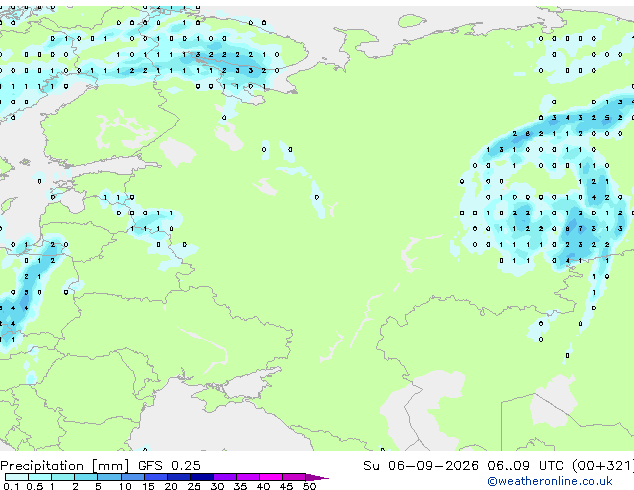Screen dimensions: 634x490
Task: Click the 'GFS 0.25' model label
Action: [x=169, y=466]
